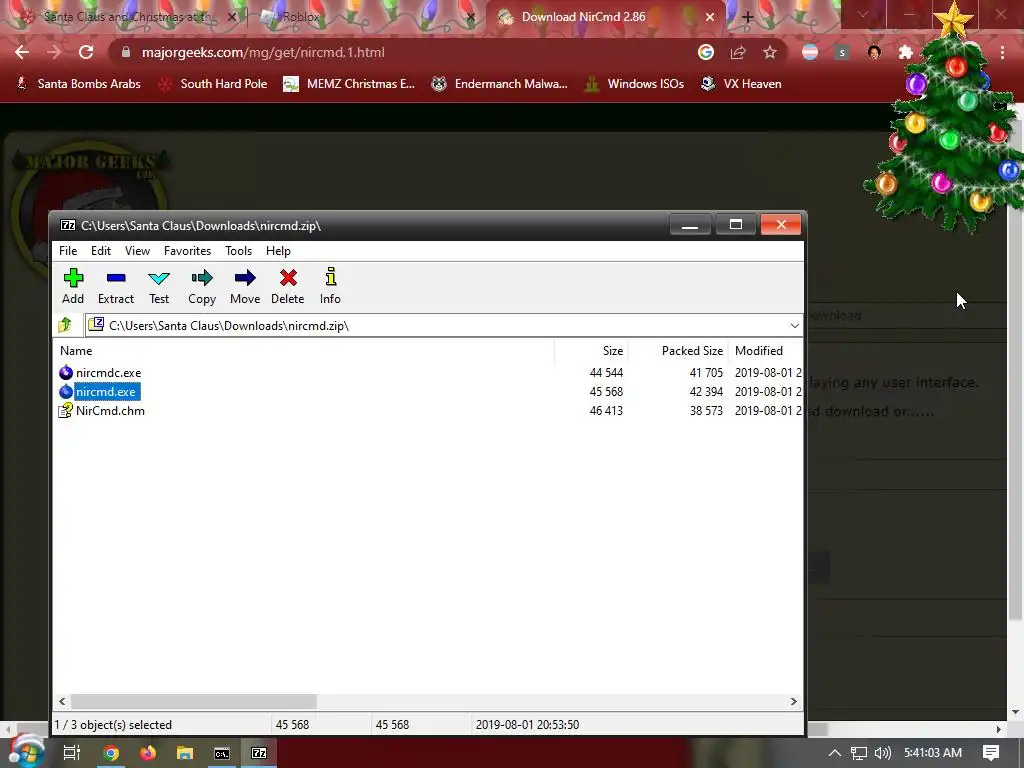Open the Endermanch Malware bookmark

499,84
